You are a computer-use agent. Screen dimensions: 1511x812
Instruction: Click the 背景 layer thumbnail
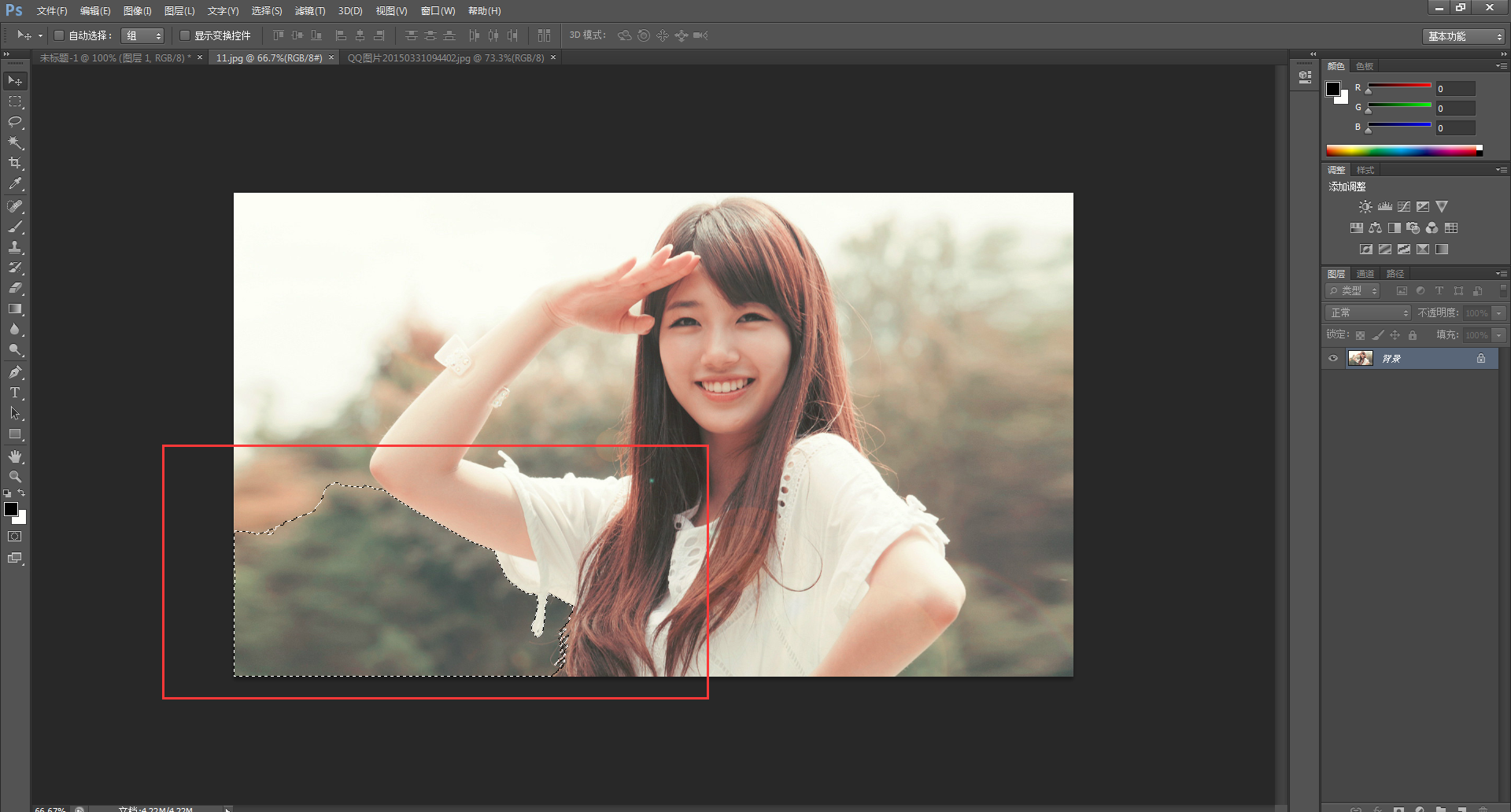1360,359
